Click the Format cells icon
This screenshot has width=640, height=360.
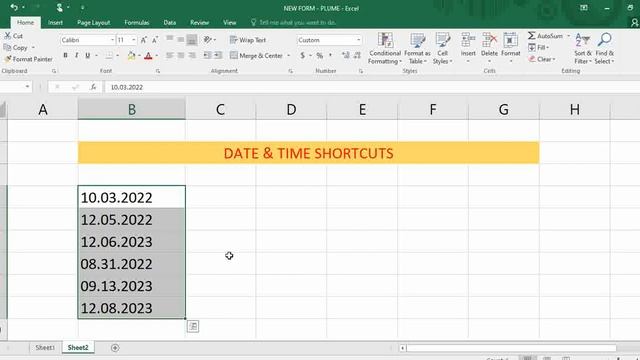(x=510, y=40)
